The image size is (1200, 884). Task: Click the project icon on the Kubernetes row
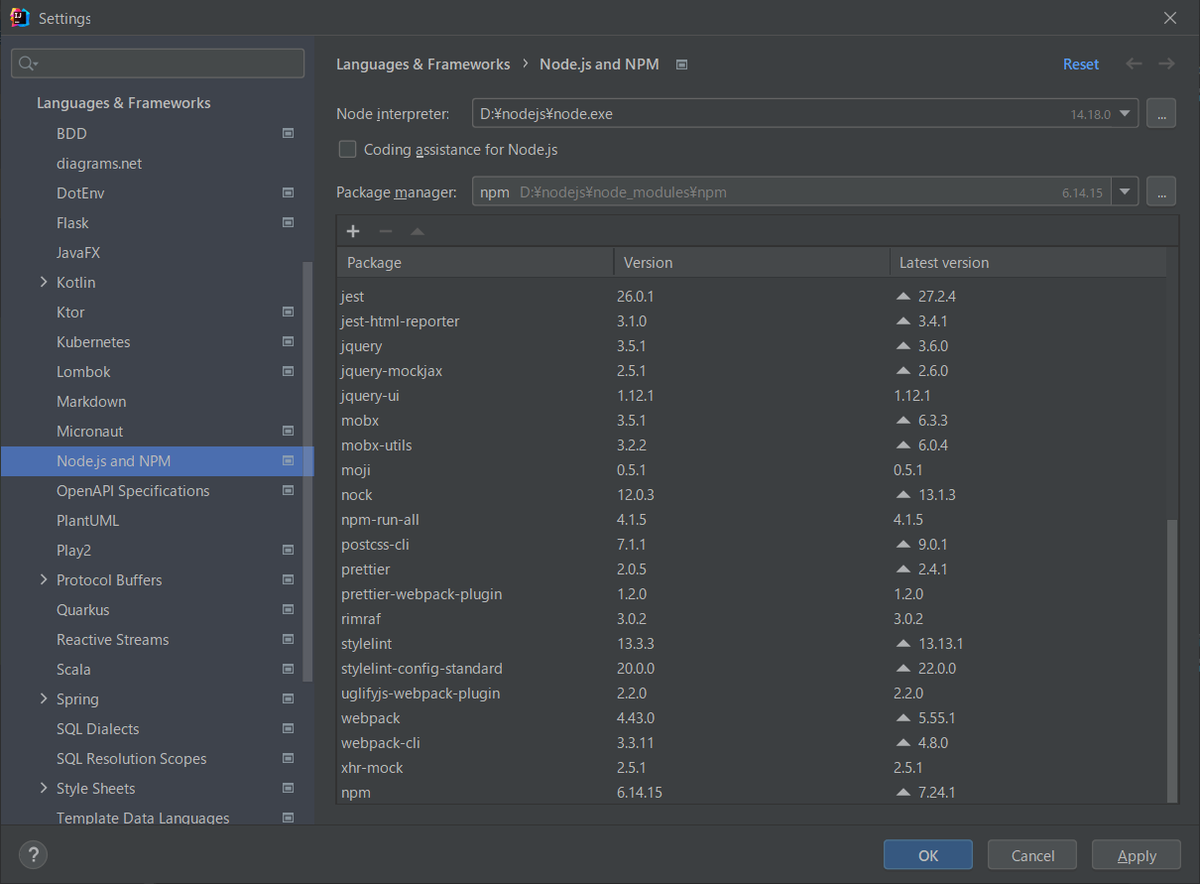coord(288,342)
